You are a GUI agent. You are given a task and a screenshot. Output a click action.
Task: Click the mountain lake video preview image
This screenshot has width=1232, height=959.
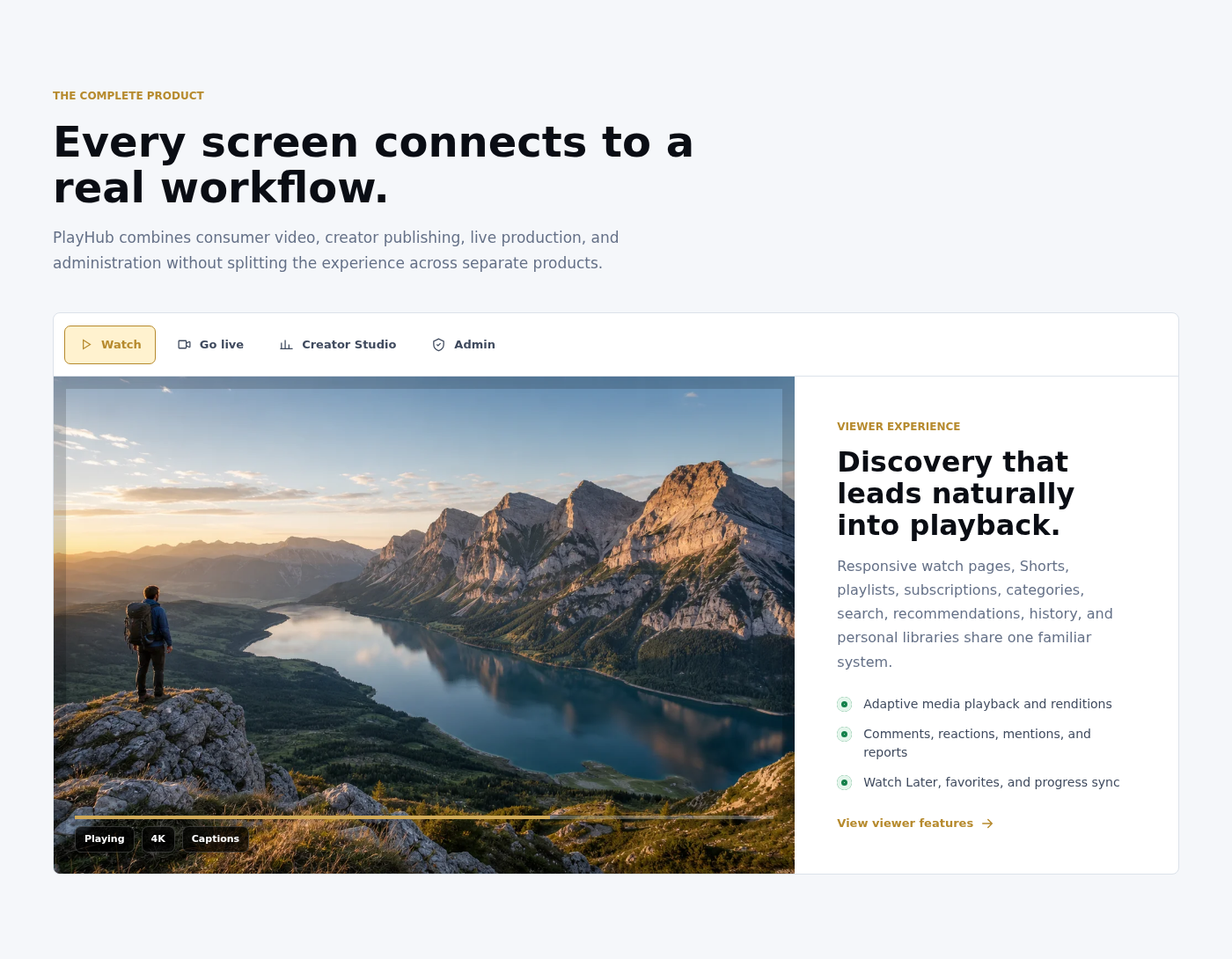tap(424, 625)
